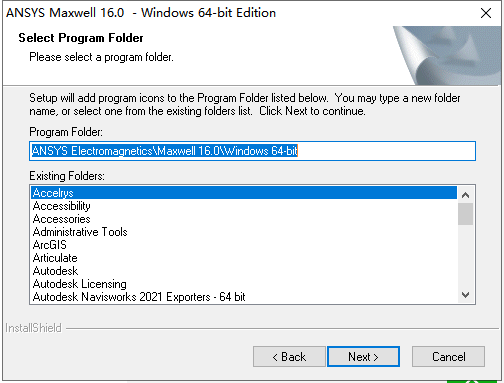Screen dimensions: 504x383
Task: Click the list scroll down arrow
Action: tap(466, 295)
